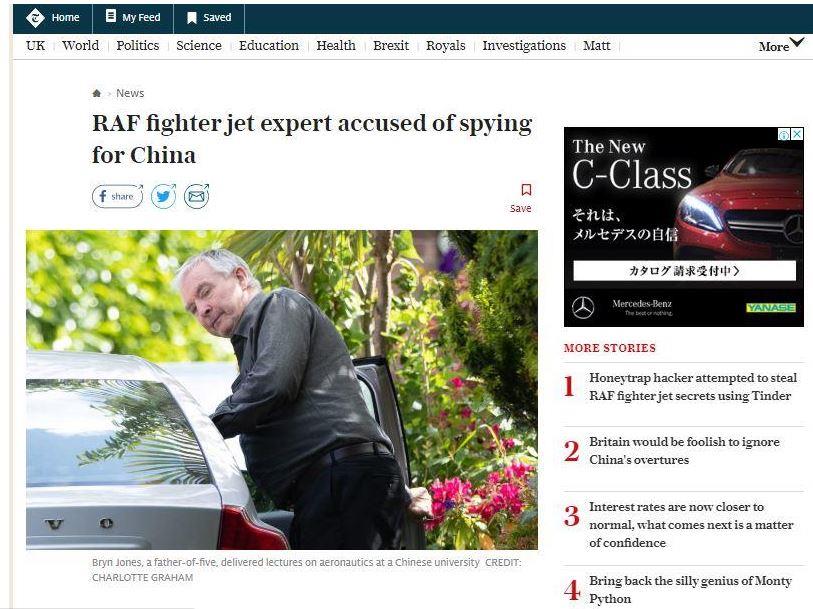The width and height of the screenshot is (813, 609).
Task: Click the breadcrumb home icon
Action: (96, 93)
